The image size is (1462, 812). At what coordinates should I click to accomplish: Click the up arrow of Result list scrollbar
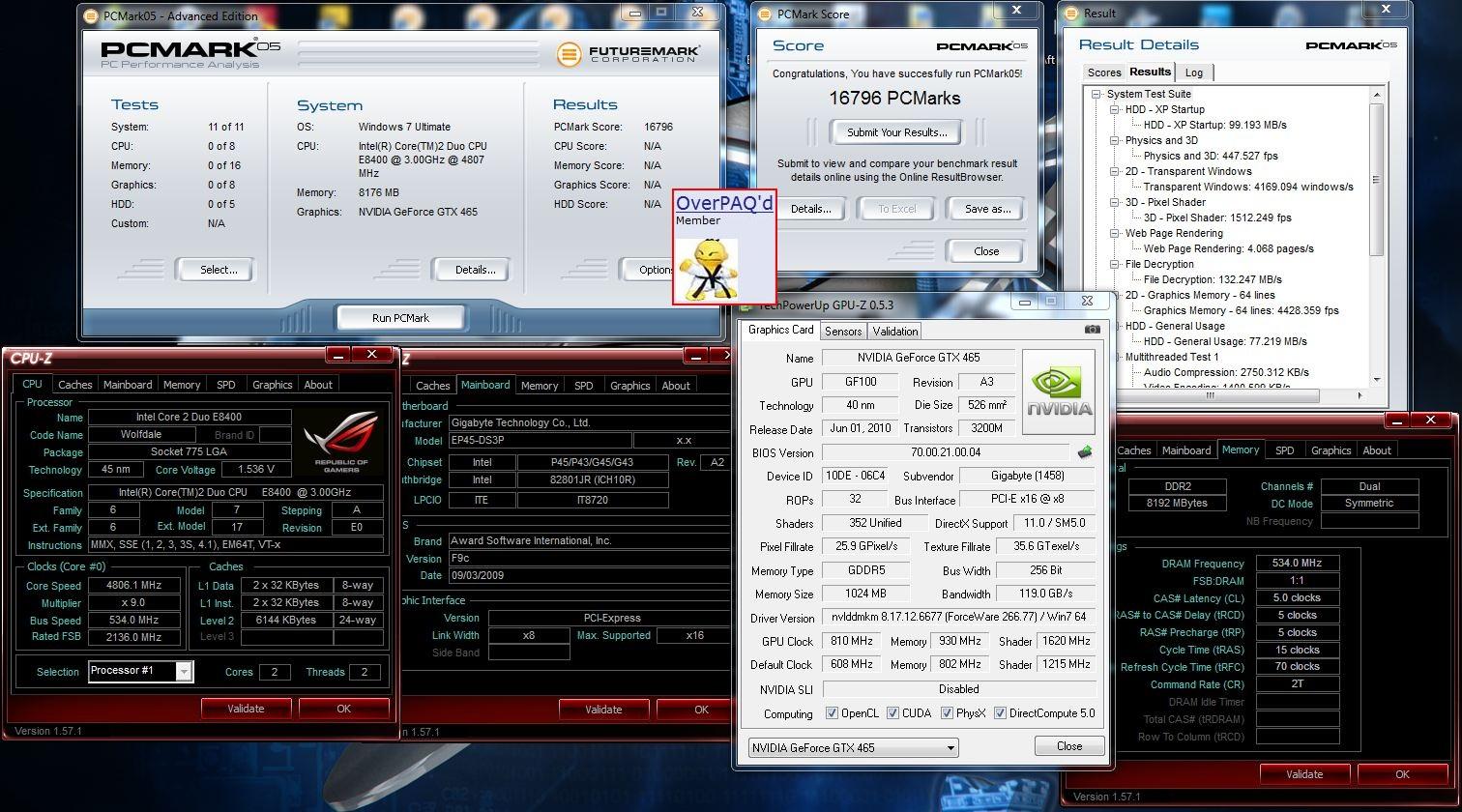click(1376, 94)
